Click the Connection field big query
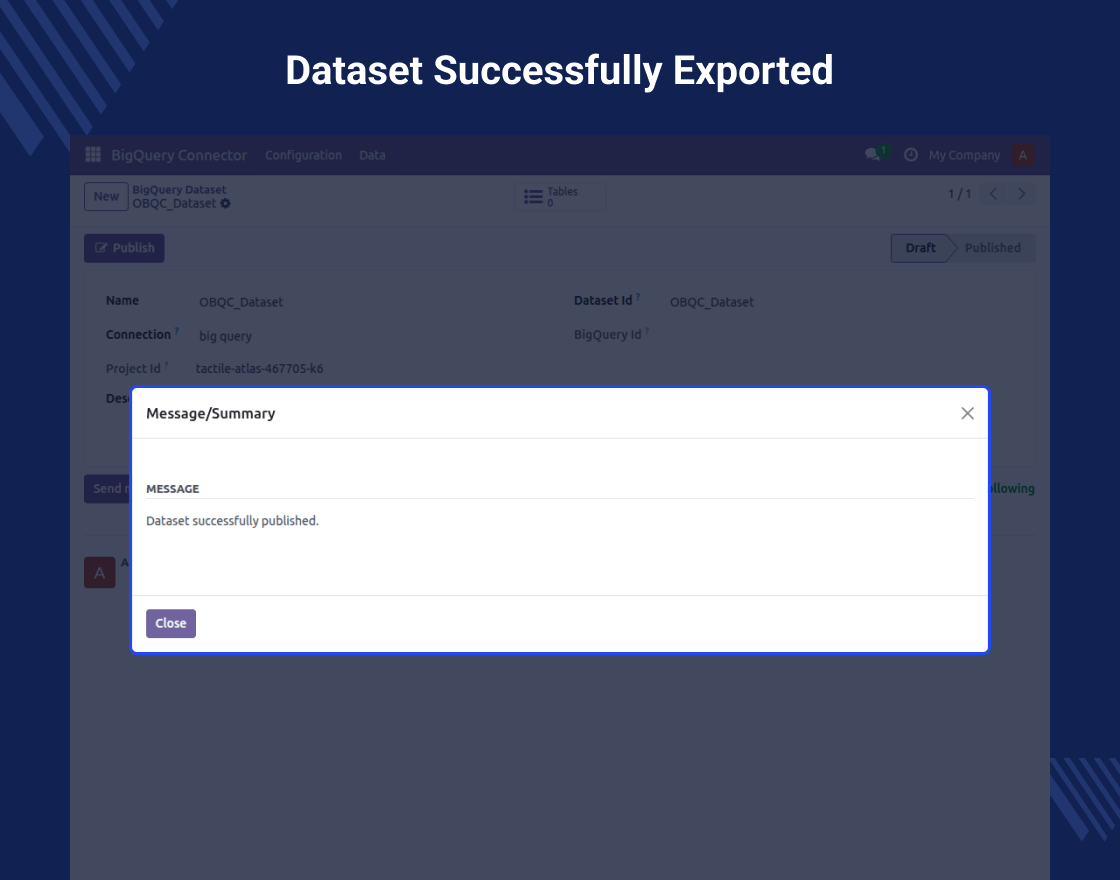The width and height of the screenshot is (1120, 880). pyautogui.click(x=225, y=336)
